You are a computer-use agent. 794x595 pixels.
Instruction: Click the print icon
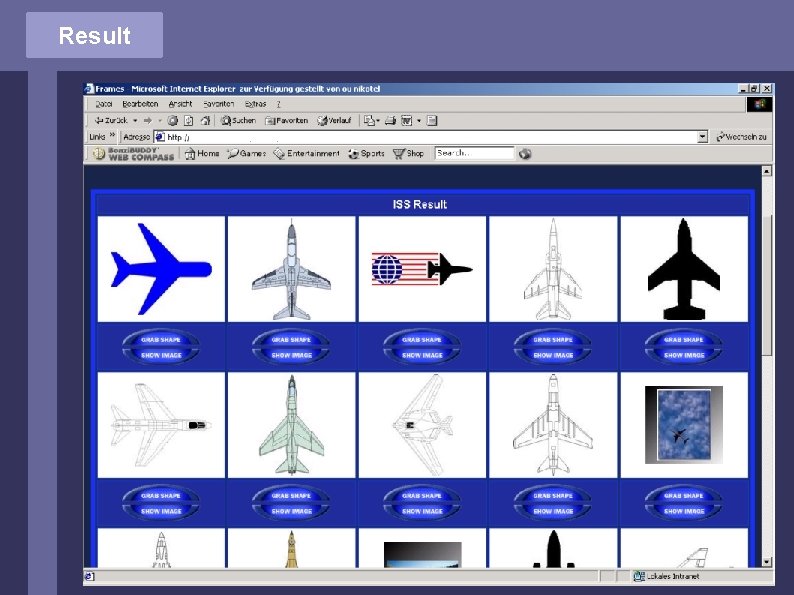(x=390, y=121)
